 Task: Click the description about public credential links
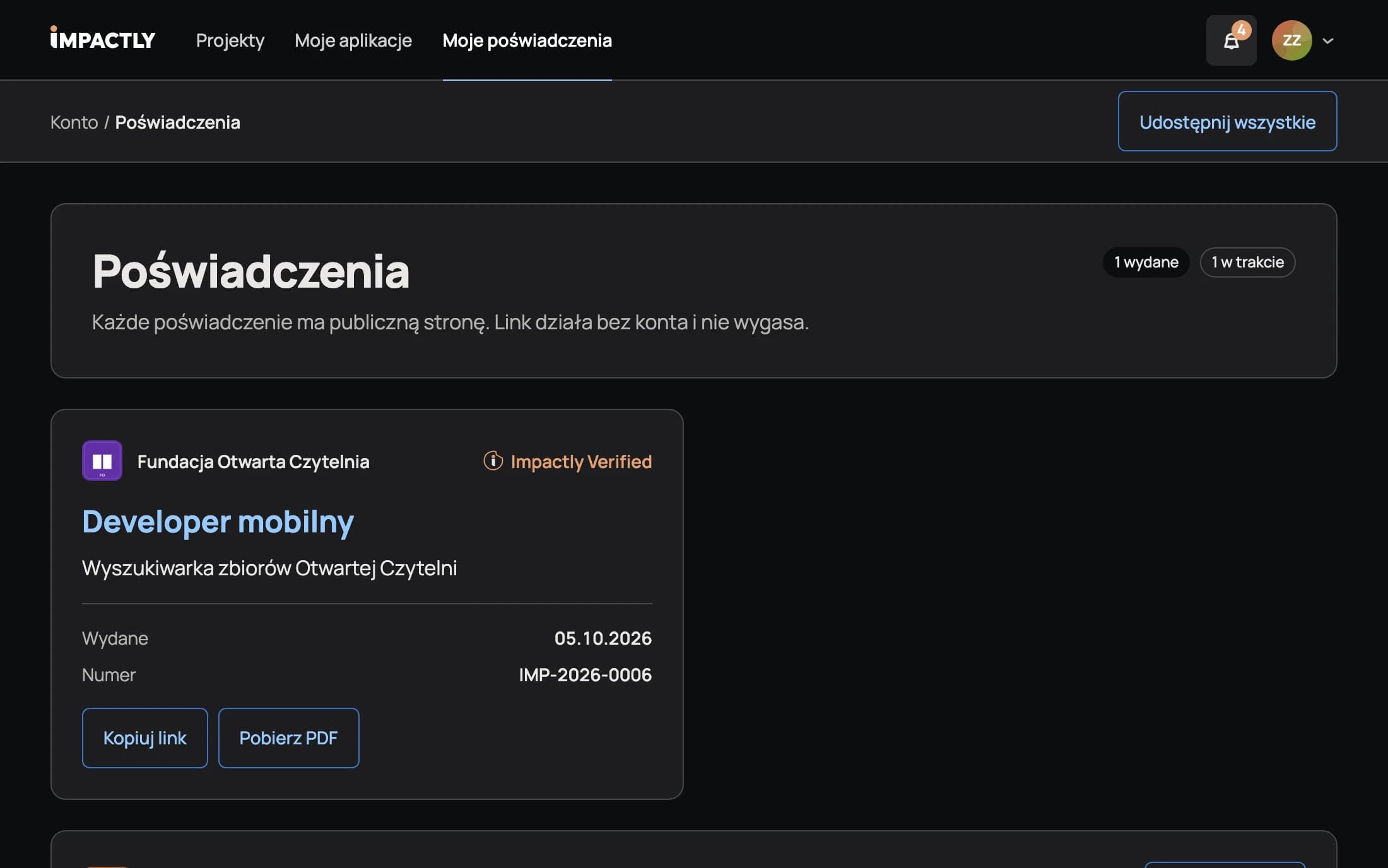click(x=450, y=322)
